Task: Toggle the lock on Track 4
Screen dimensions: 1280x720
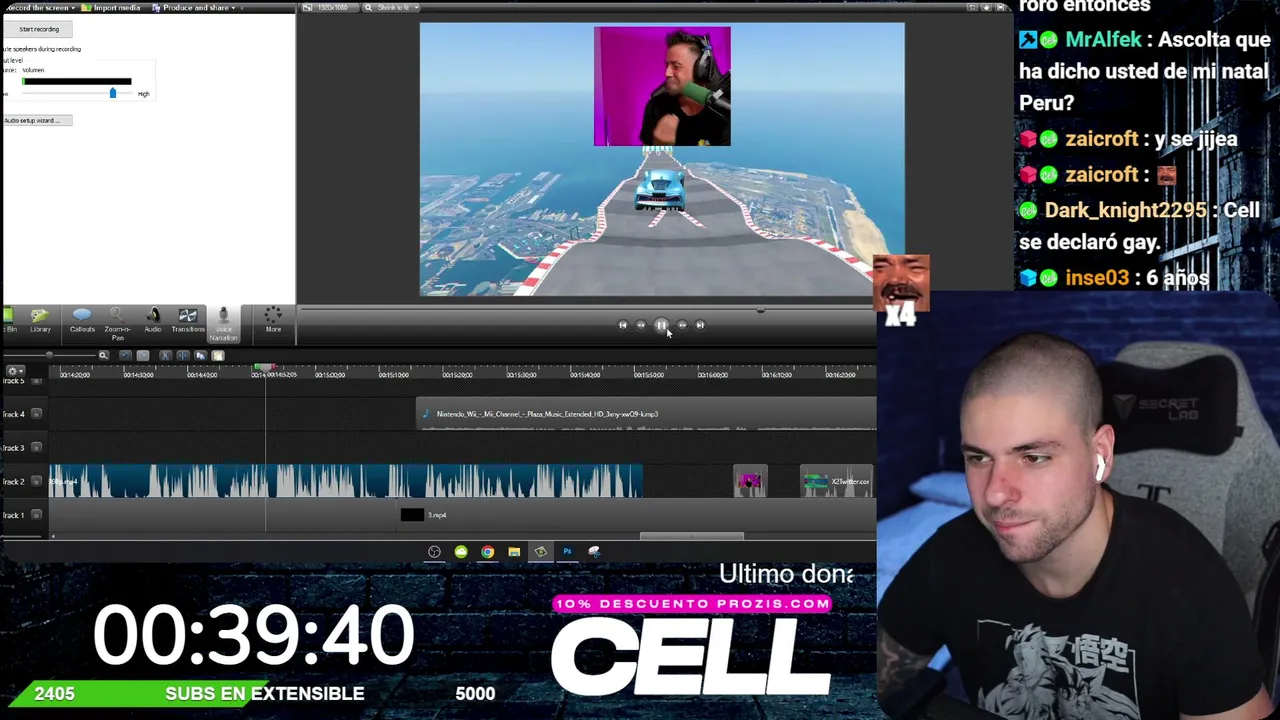Action: (36, 414)
